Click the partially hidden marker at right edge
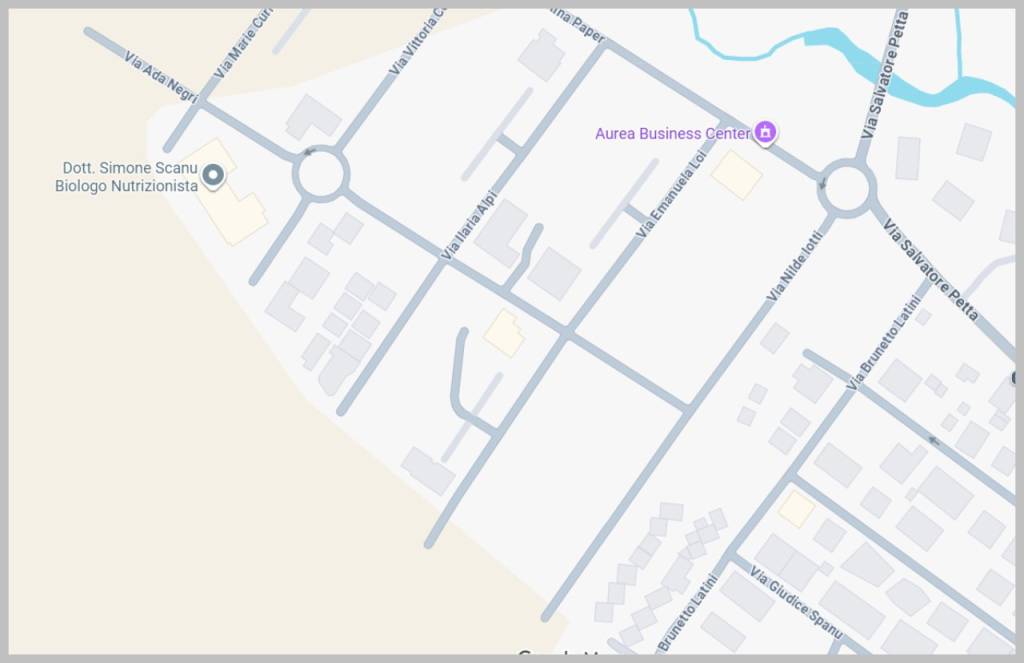The image size is (1024, 663). 1014,378
